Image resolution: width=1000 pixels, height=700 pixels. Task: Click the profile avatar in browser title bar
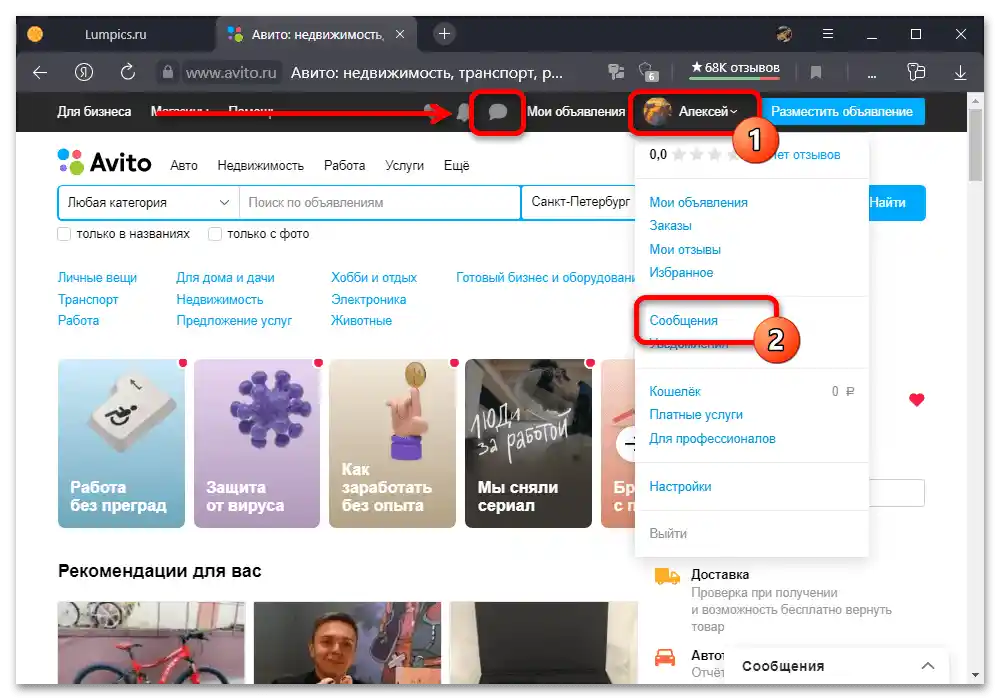pyautogui.click(x=784, y=34)
